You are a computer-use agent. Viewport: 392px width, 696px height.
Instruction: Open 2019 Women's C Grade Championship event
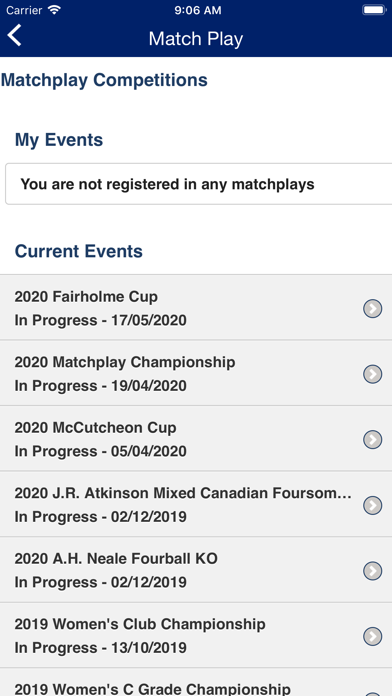(x=196, y=682)
